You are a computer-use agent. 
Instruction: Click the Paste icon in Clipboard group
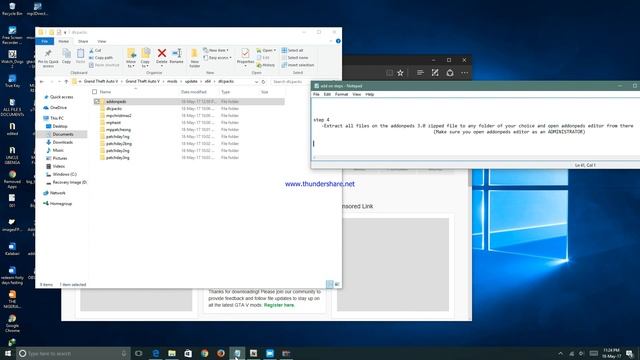[80, 56]
